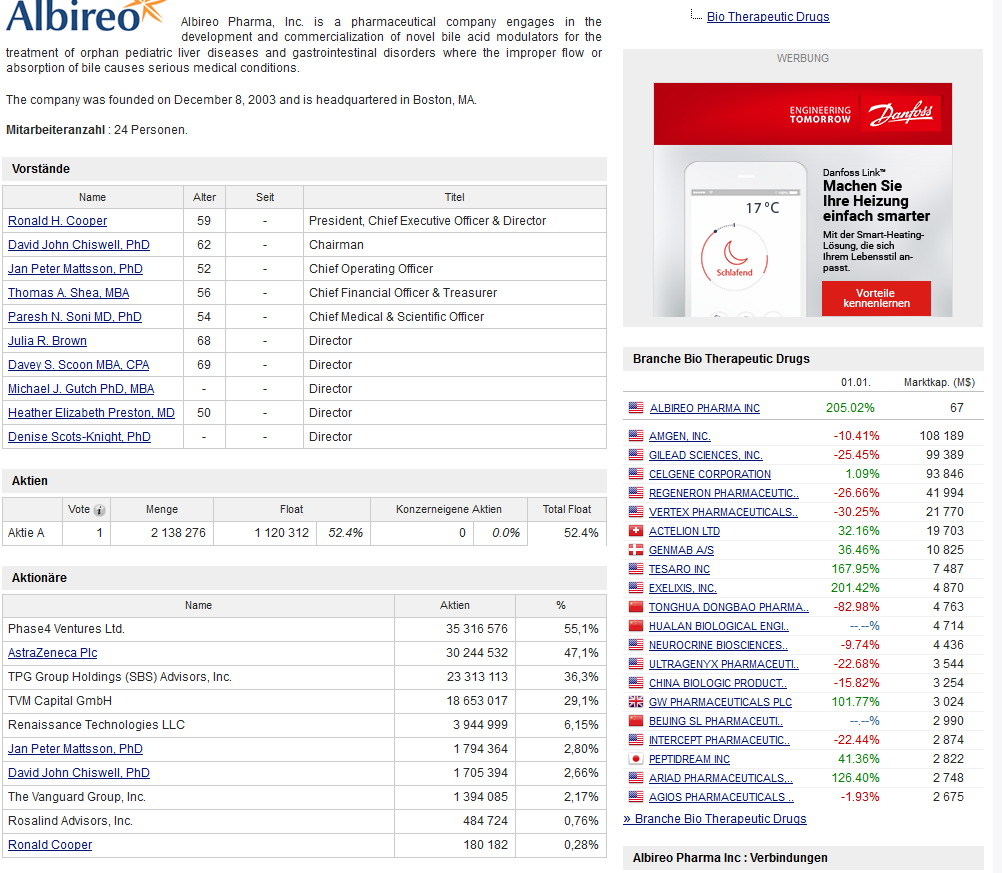Click TVM Capital GmbH shareholder row
Viewport: 1002px width, 873px height.
304,701
